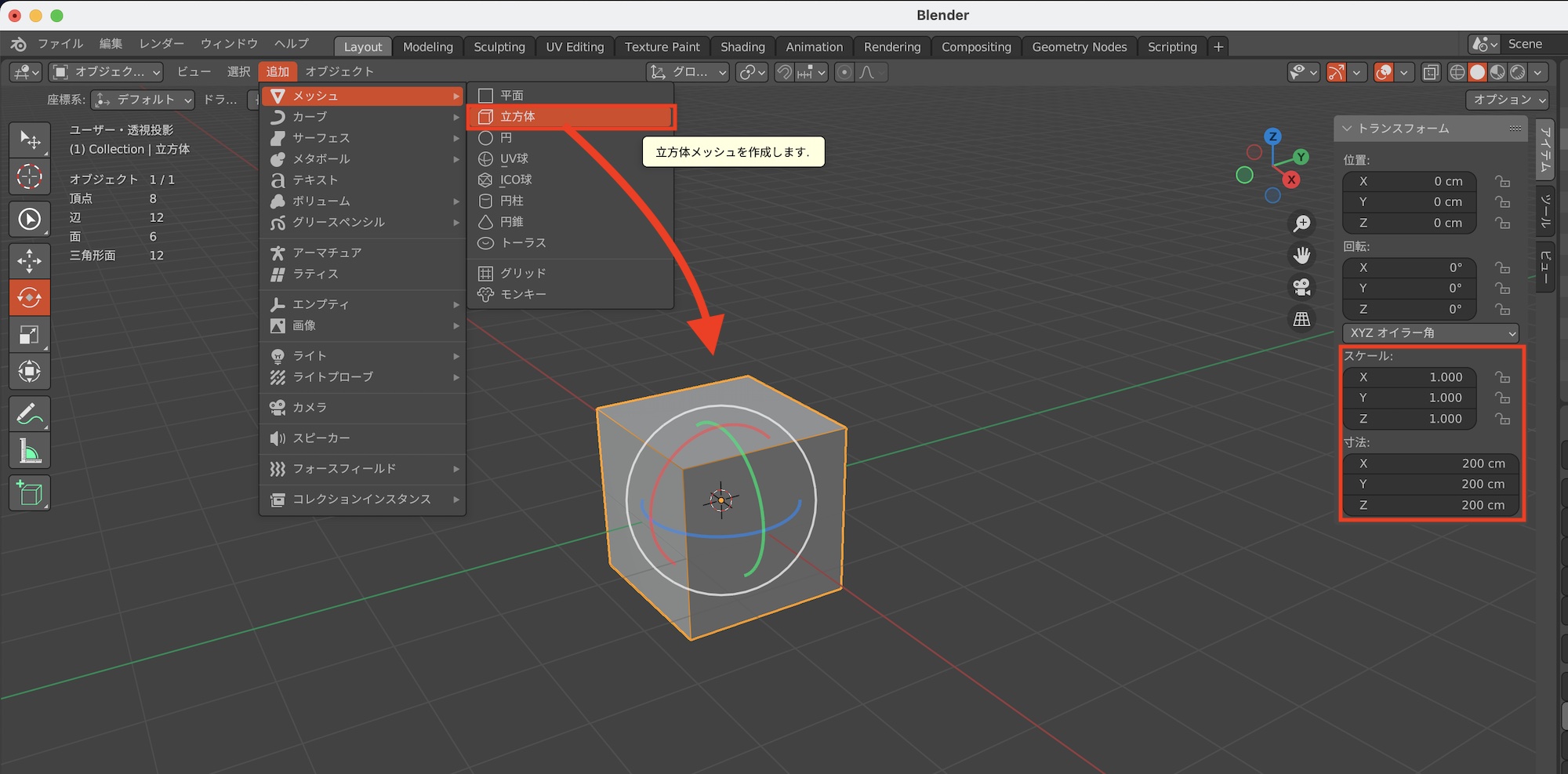Click the add workspace plus button
1568x774 pixels.
pos(1218,47)
